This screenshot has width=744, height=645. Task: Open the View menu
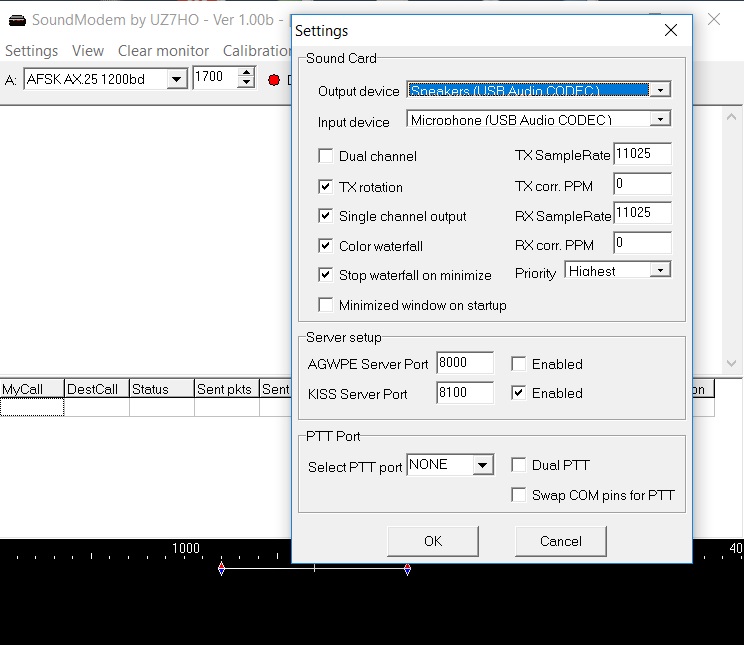[88, 51]
